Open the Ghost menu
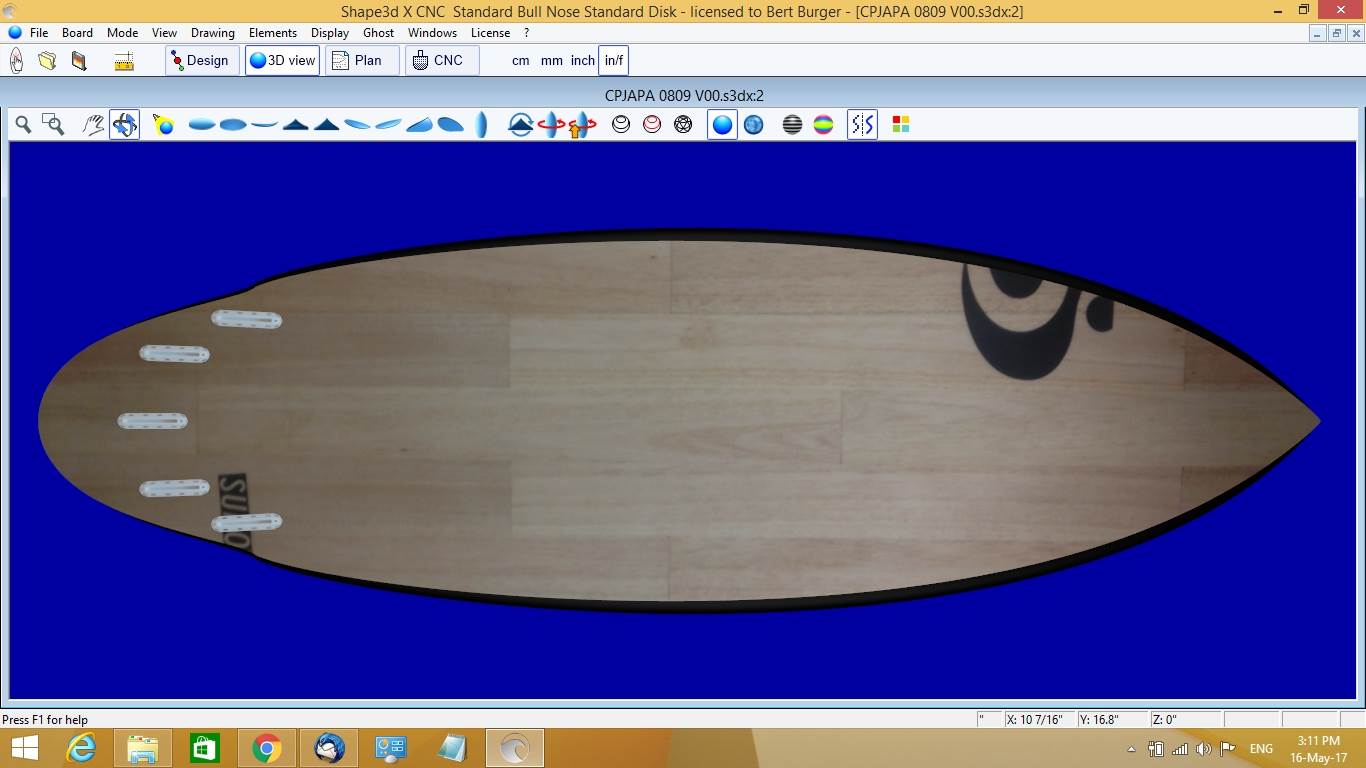 tap(378, 32)
